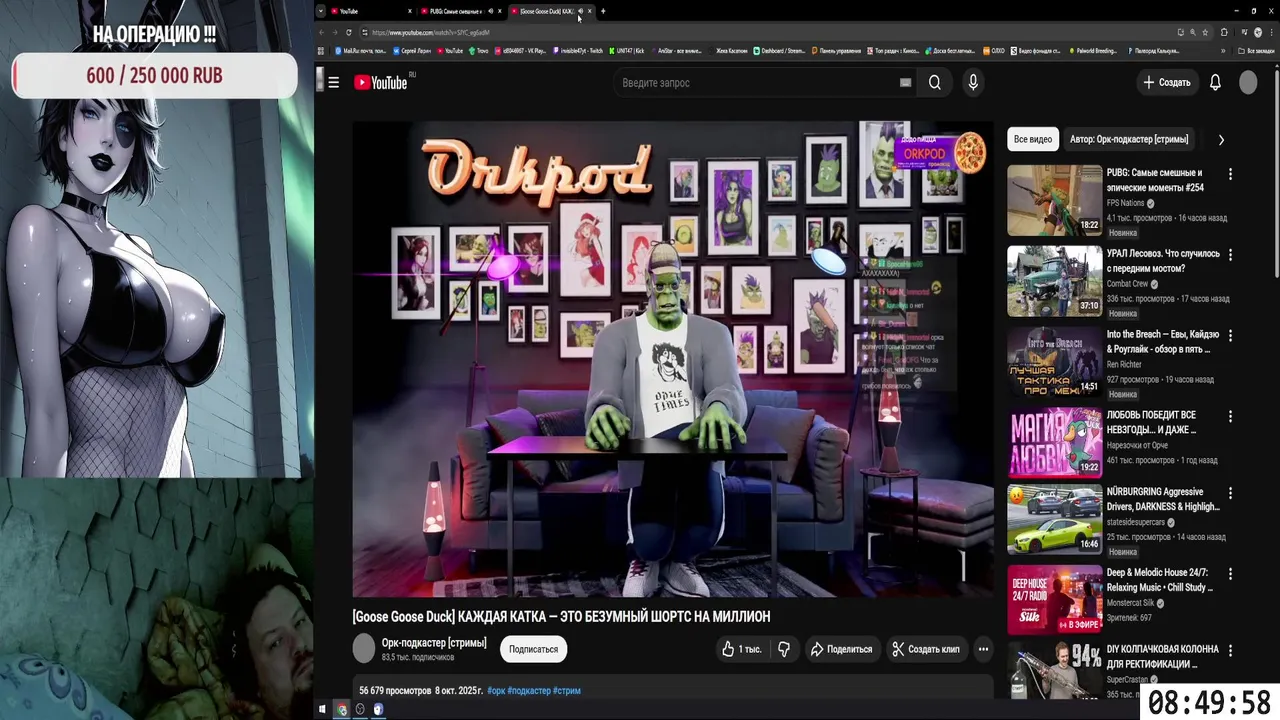Open the account avatar menu
1280x720 pixels.
pyautogui.click(x=1248, y=83)
